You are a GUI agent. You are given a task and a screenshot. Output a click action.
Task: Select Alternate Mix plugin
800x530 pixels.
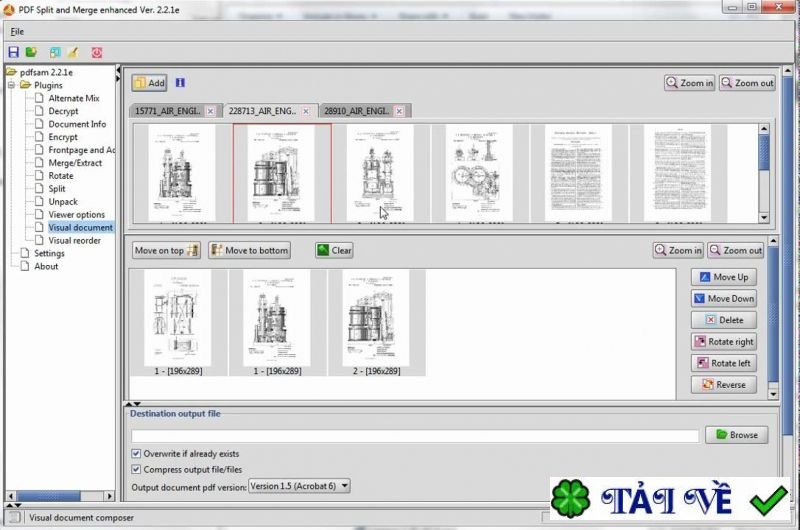pyautogui.click(x=73, y=98)
